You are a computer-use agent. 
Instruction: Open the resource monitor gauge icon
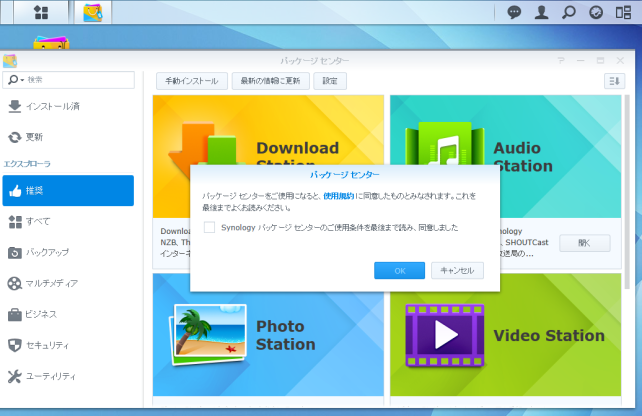pos(596,12)
